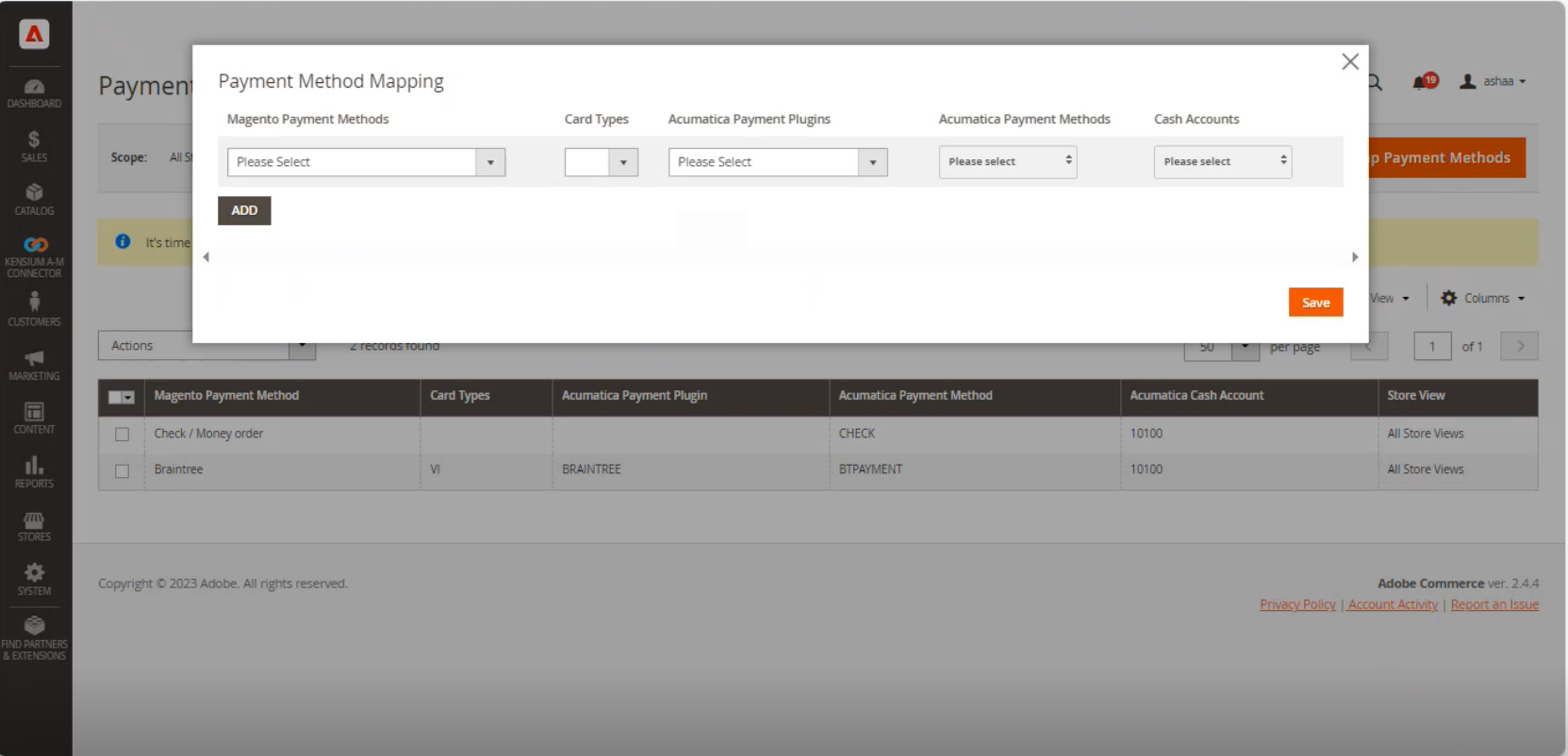Open the notifications bell
Image resolution: width=1568 pixels, height=756 pixels.
tap(1424, 81)
